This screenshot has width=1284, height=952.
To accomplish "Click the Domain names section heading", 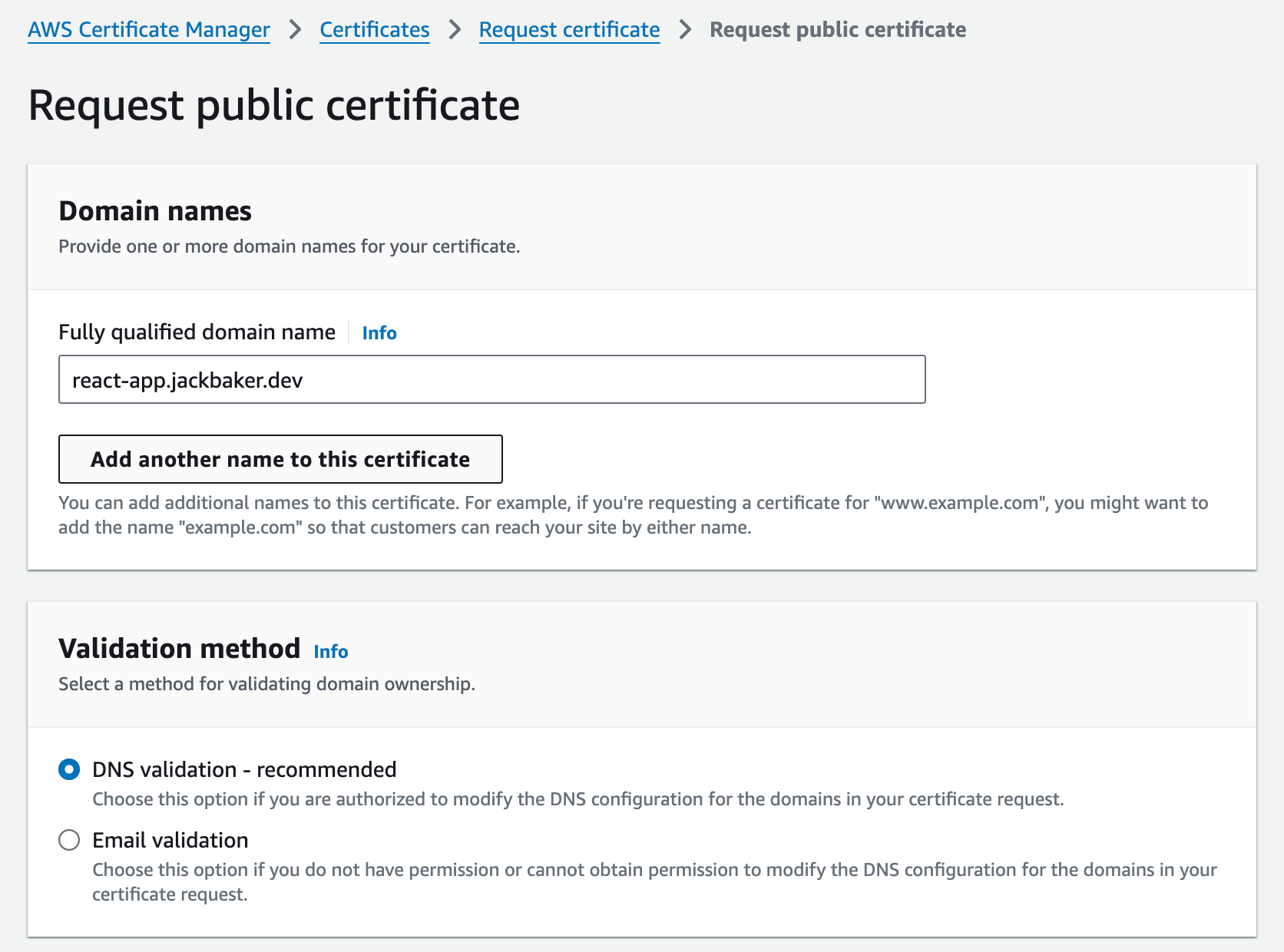I will coord(155,211).
